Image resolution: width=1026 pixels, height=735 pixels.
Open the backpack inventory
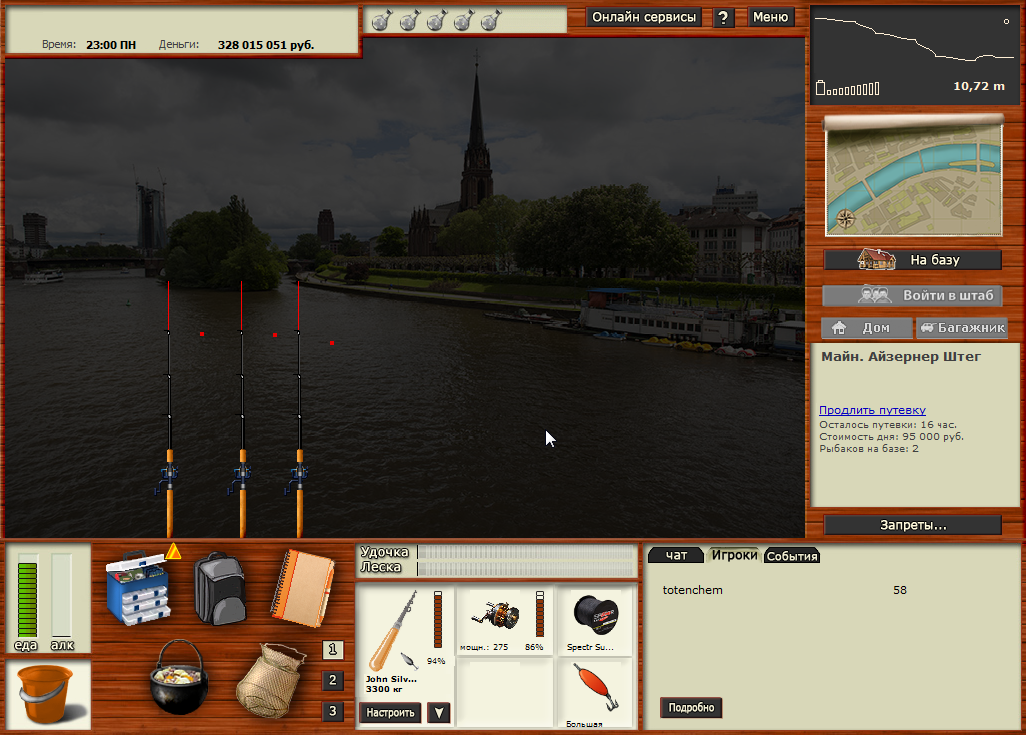pos(220,588)
